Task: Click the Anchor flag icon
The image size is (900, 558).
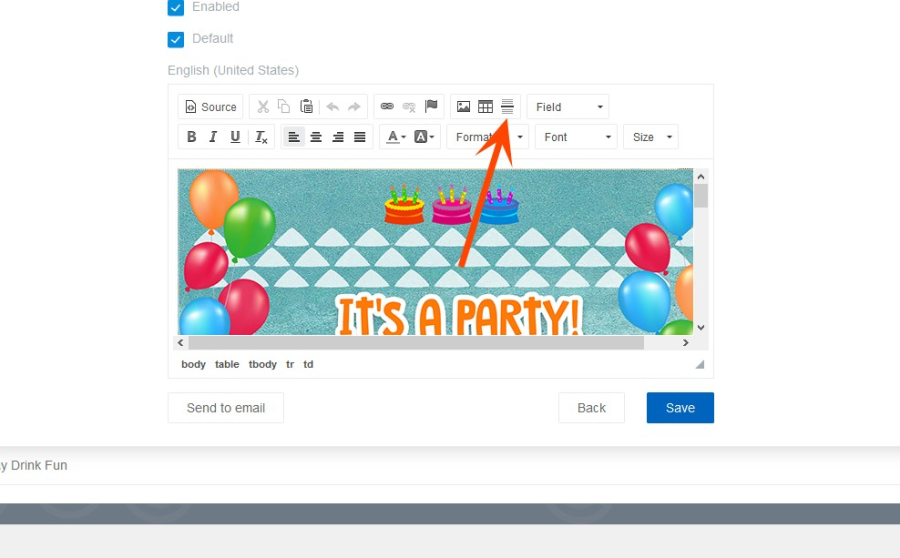Action: (x=431, y=107)
